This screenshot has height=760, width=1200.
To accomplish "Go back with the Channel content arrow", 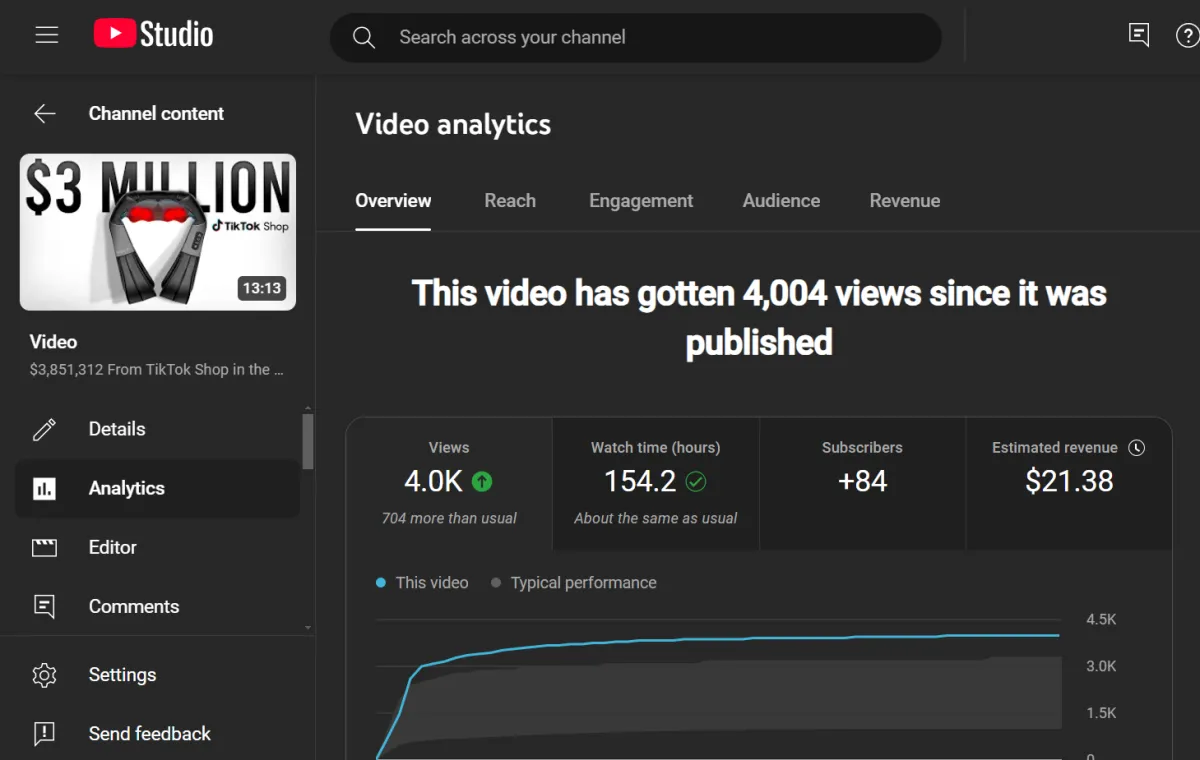I will 45,114.
